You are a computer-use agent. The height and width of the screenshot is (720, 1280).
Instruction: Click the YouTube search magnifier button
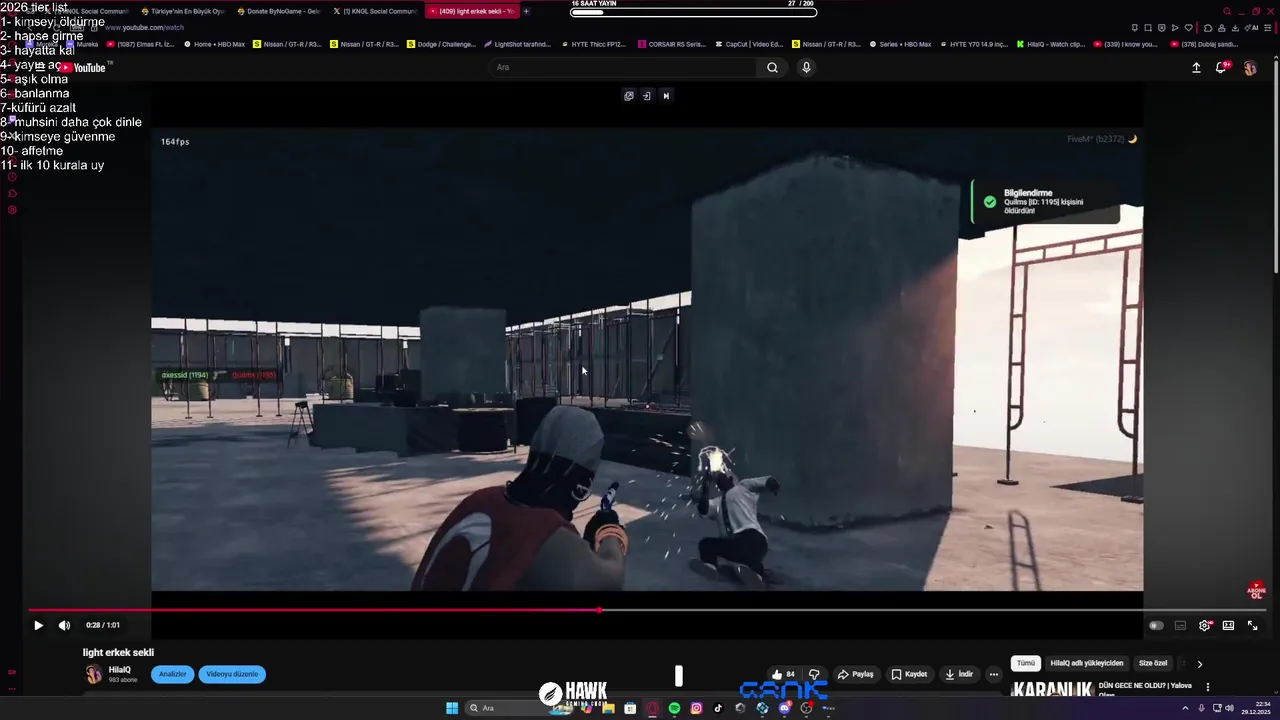point(772,67)
